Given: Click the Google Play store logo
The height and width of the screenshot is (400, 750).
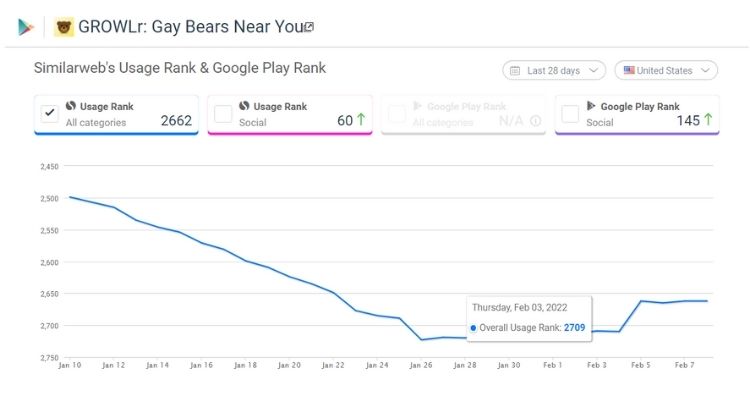Looking at the screenshot, I should point(25,27).
